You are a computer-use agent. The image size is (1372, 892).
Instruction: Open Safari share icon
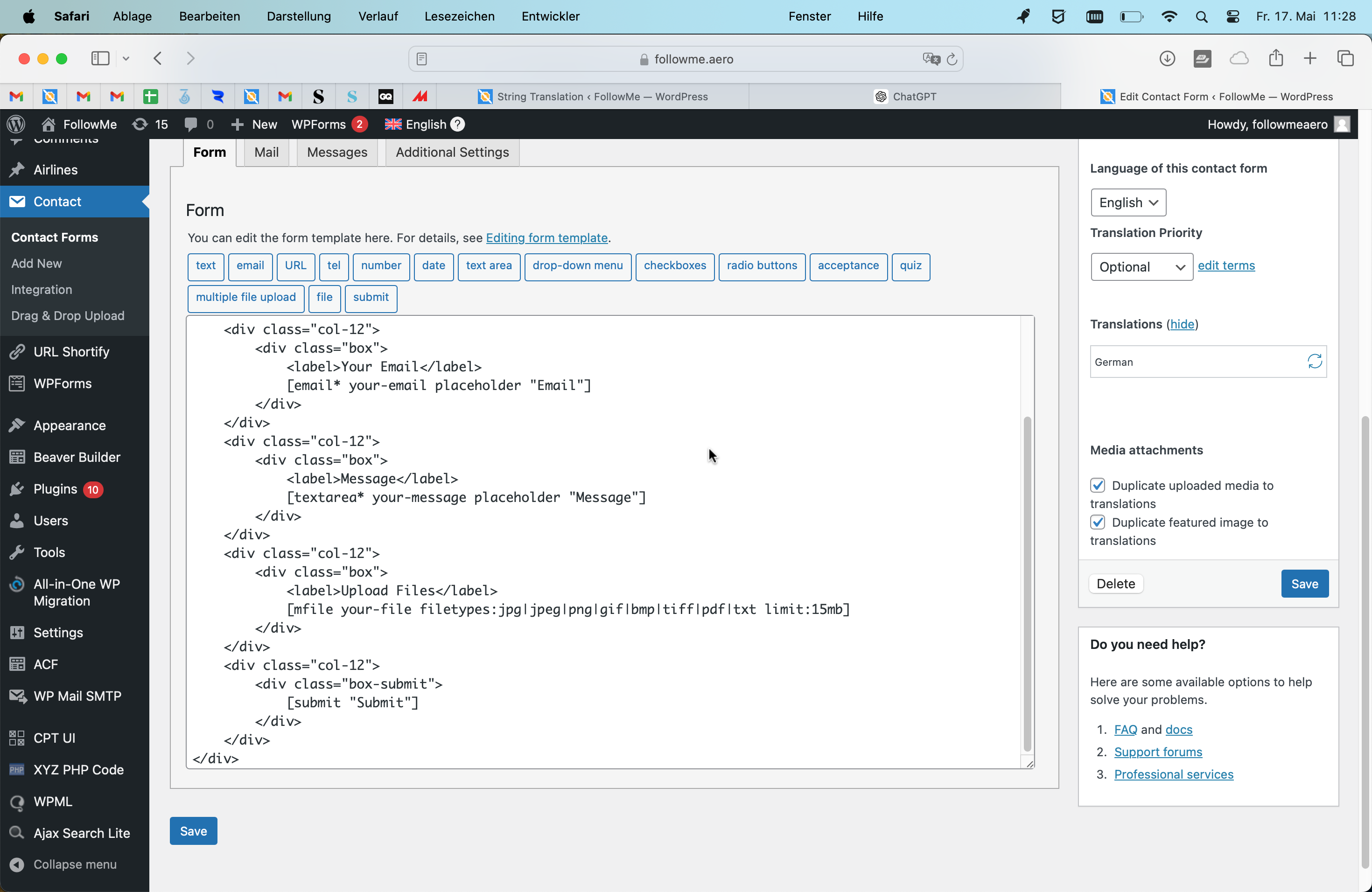click(1276, 58)
